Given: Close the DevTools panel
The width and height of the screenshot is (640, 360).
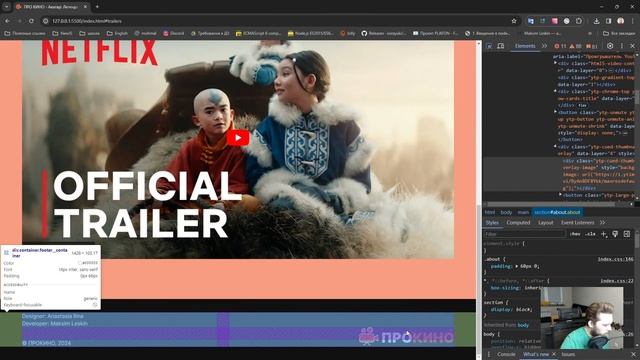Looking at the screenshot, I should 632,46.
